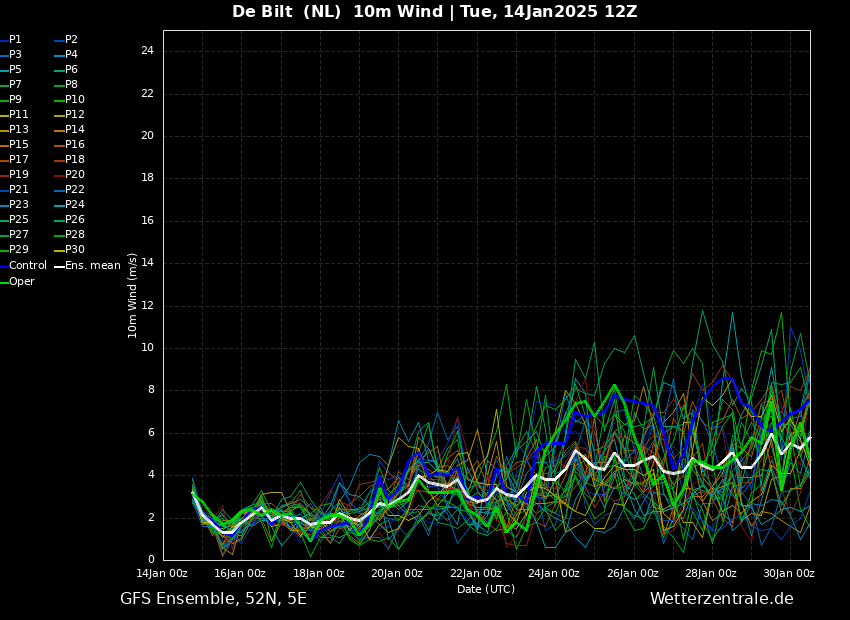Click the 12 value on y-axis
The image size is (850, 620).
[147, 306]
